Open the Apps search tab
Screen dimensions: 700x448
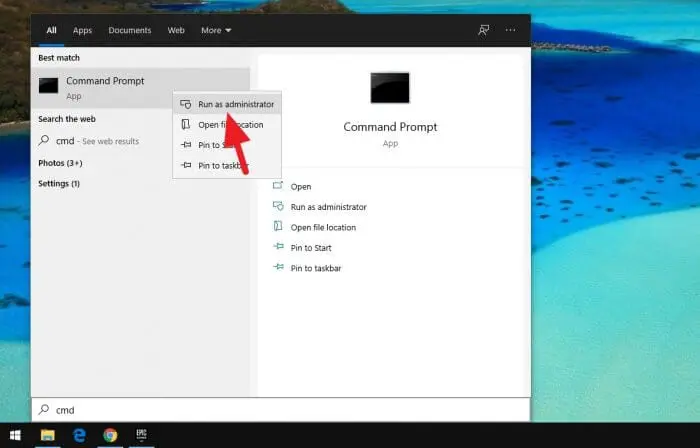82,30
